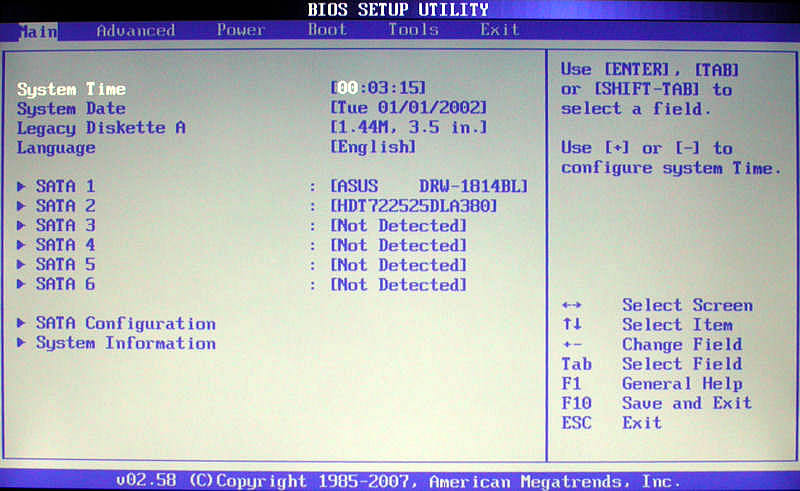Expand the SATA 2 arrow
The width and height of the screenshot is (800, 491).
point(21,206)
